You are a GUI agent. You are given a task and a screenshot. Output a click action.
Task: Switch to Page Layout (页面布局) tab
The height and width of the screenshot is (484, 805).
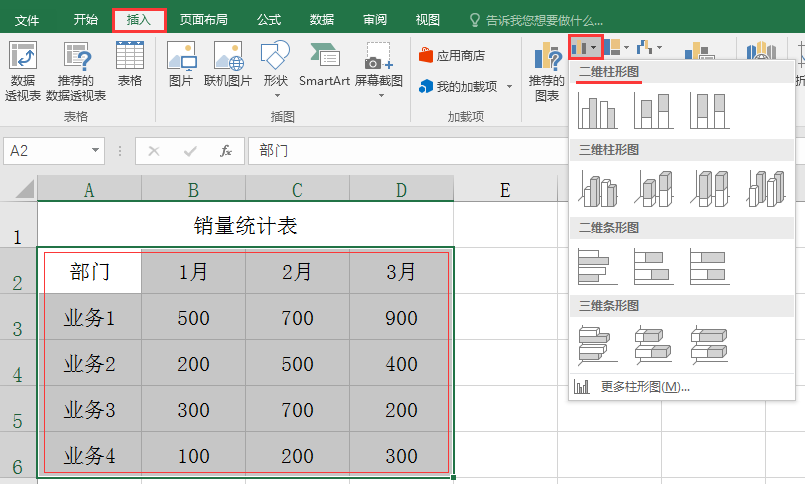point(203,20)
